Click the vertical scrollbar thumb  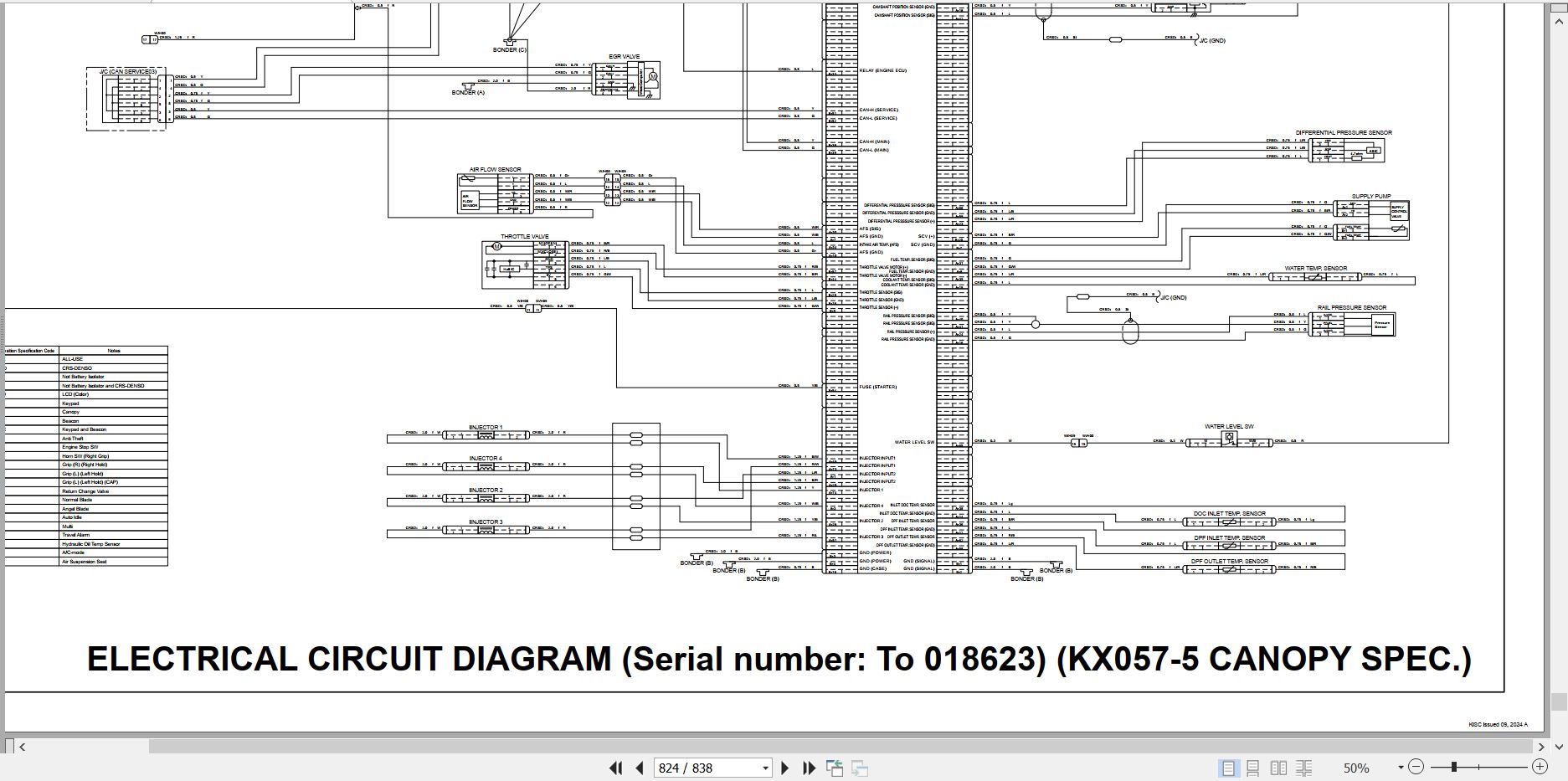point(1558,701)
